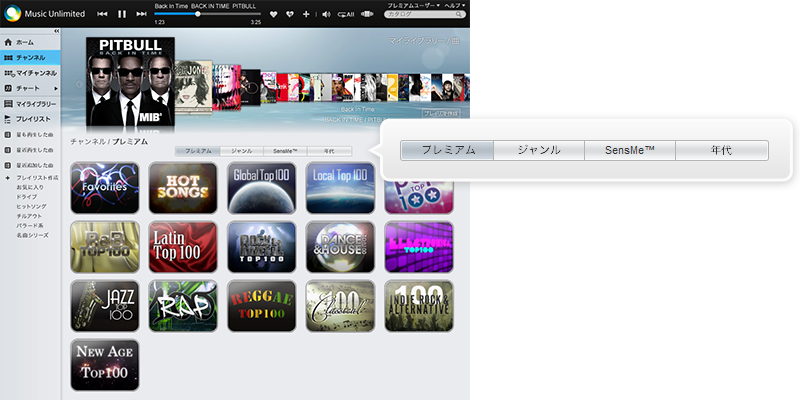Skip to the previous track
The height and width of the screenshot is (400, 800).
103,14
